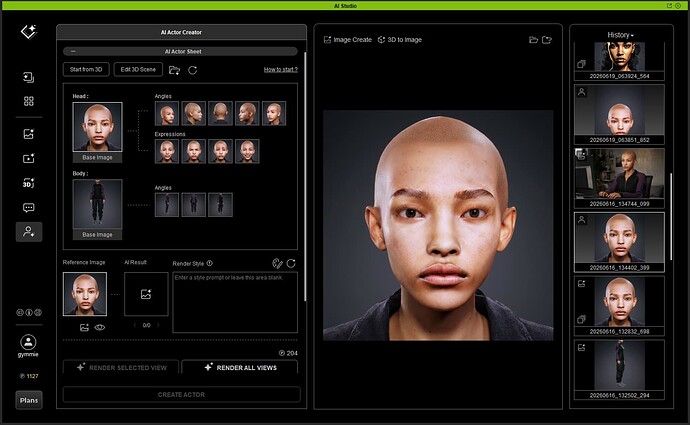Click the AI Actor Creator panel scrollbar
Viewport: 690px width, 425px height.
tap(305, 176)
